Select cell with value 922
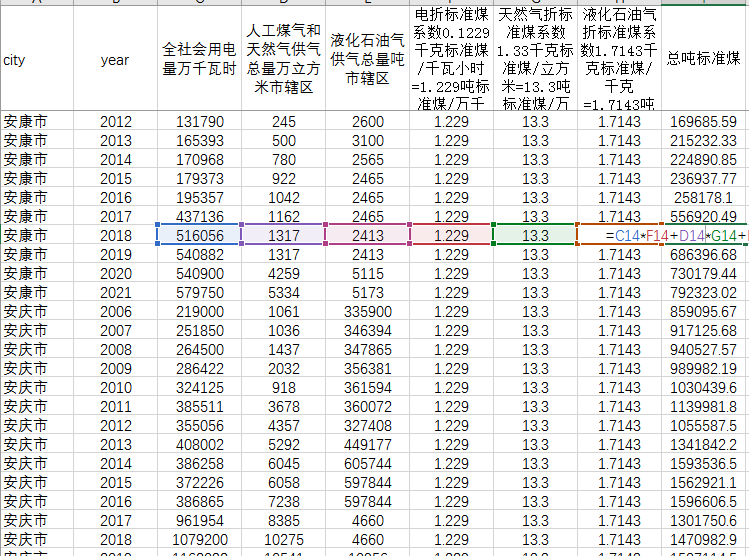749x556 pixels. [x=284, y=179]
